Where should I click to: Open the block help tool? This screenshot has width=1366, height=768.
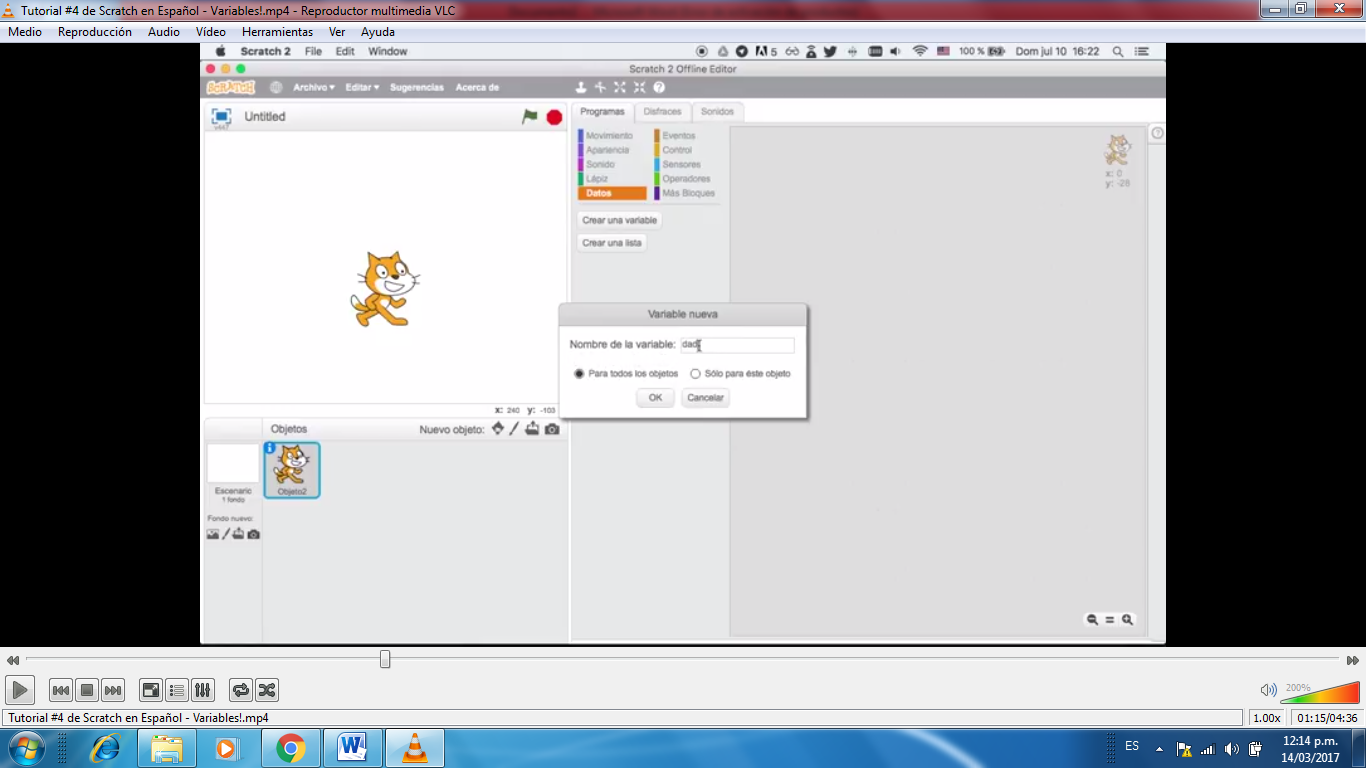pos(656,87)
